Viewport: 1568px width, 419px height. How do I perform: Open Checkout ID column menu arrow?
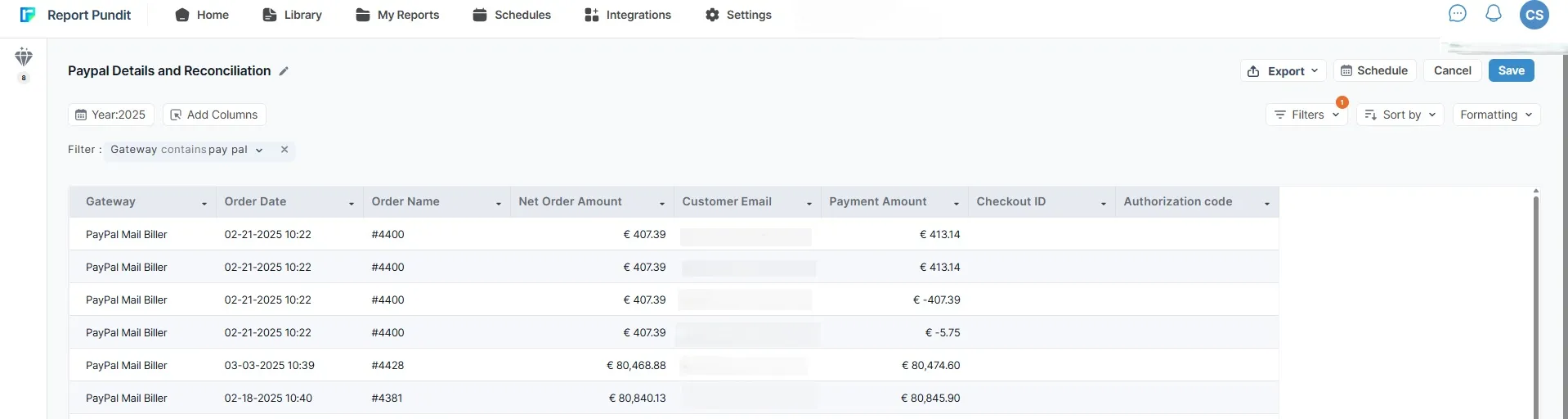tap(1104, 203)
